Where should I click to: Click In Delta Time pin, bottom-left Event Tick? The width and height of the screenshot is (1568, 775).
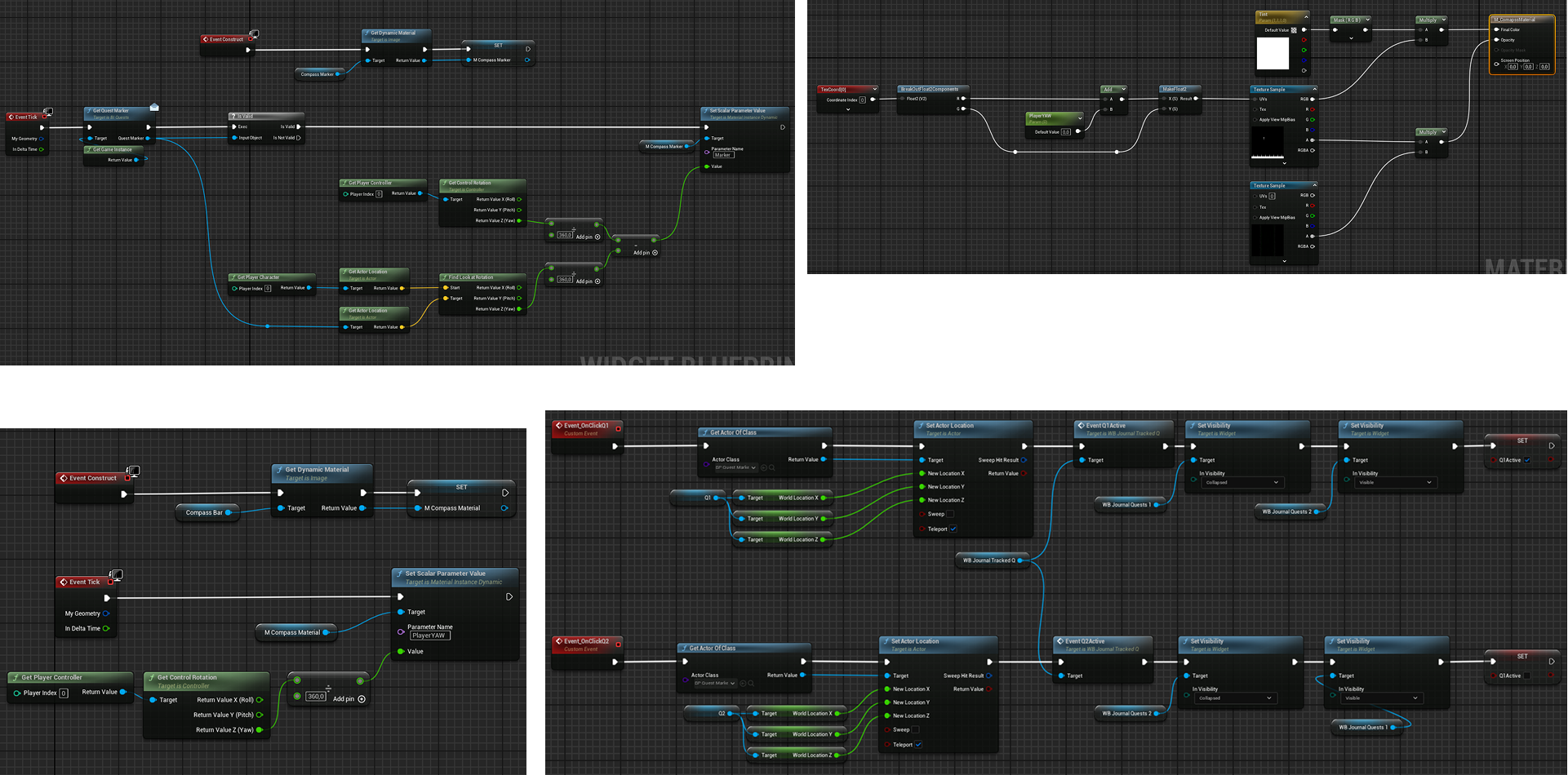point(106,628)
